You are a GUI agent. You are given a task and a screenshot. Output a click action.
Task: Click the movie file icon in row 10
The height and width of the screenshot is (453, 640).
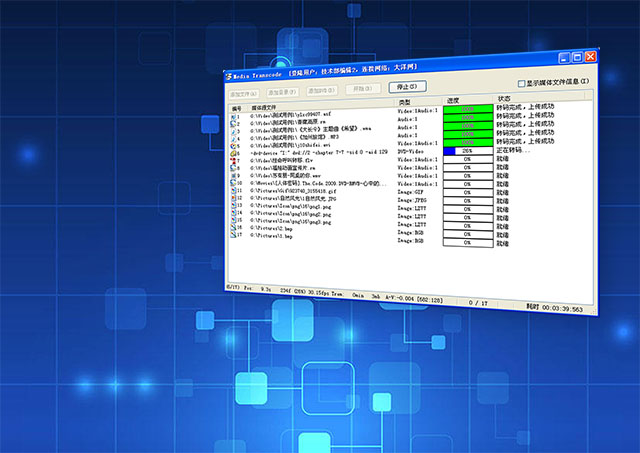pyautogui.click(x=233, y=183)
